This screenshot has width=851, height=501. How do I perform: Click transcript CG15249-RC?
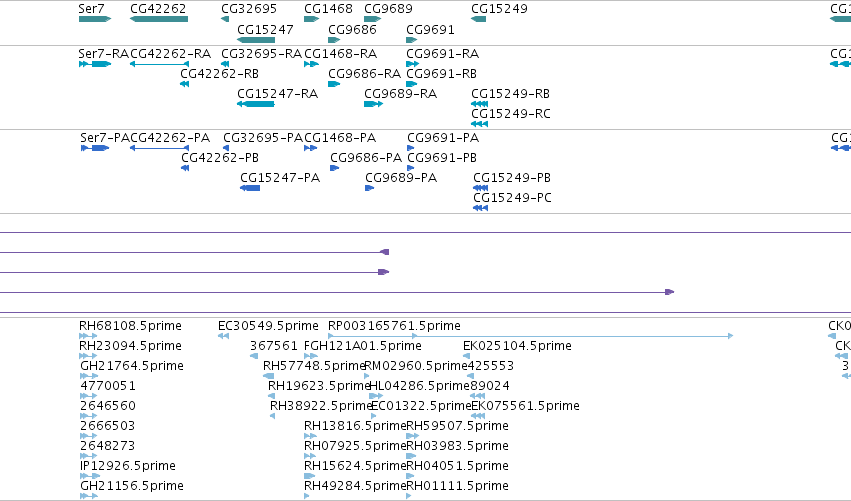pos(511,114)
